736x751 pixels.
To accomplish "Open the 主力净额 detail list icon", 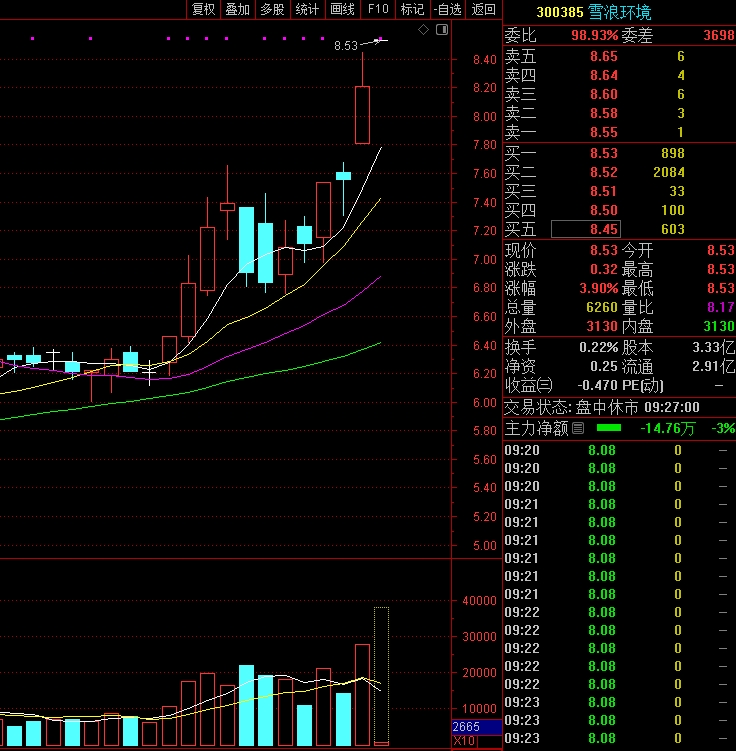I will tap(578, 428).
